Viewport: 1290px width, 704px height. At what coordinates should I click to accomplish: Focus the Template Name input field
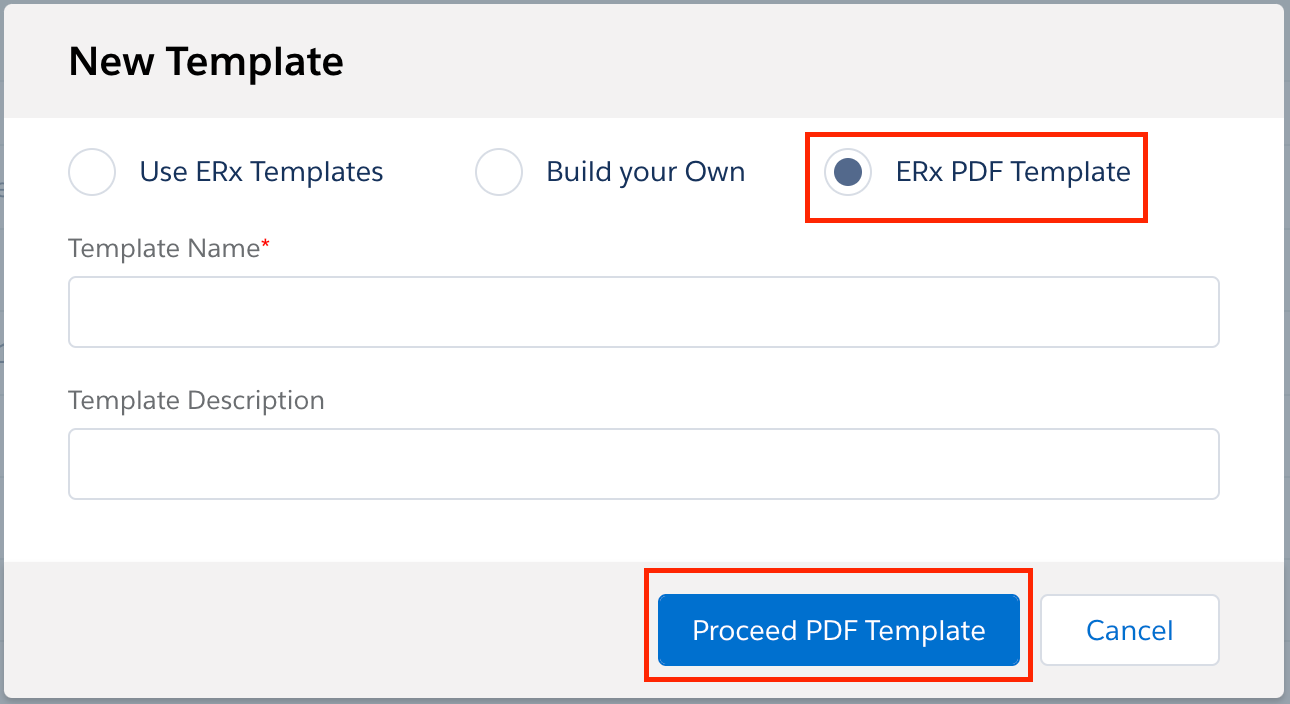point(643,312)
